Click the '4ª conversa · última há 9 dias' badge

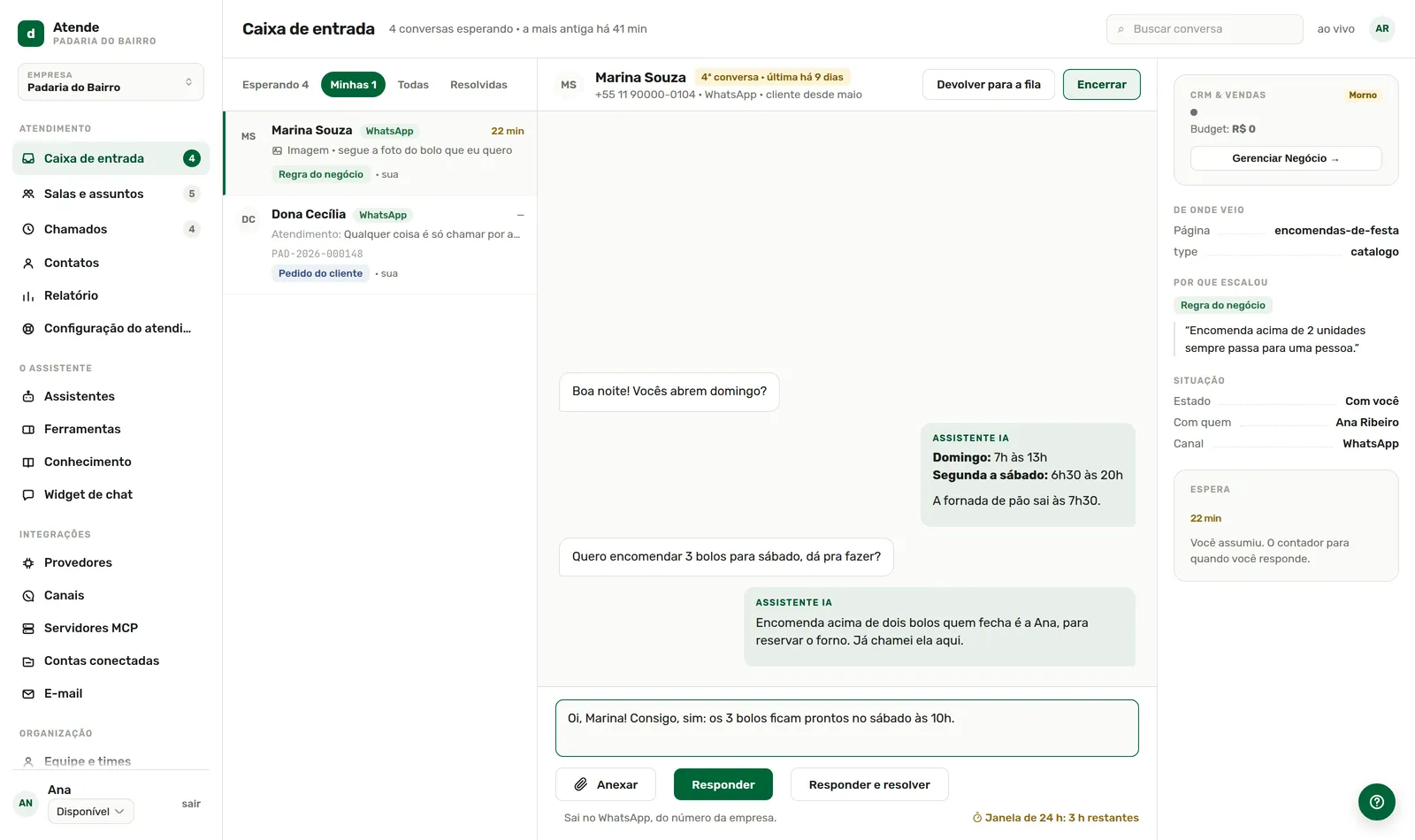point(772,77)
